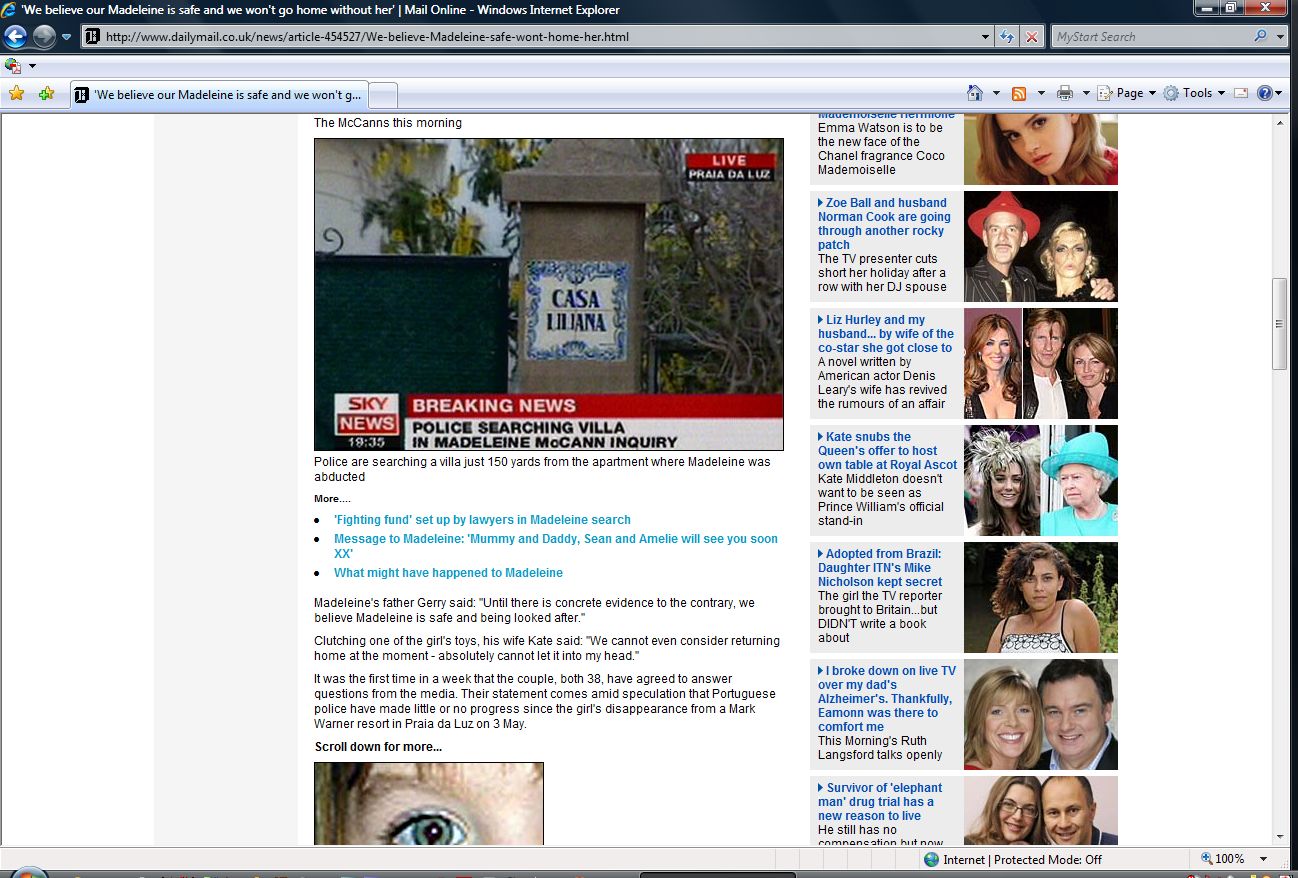Click the Refresh page icon
The image size is (1298, 878).
pyautogui.click(x=1007, y=37)
